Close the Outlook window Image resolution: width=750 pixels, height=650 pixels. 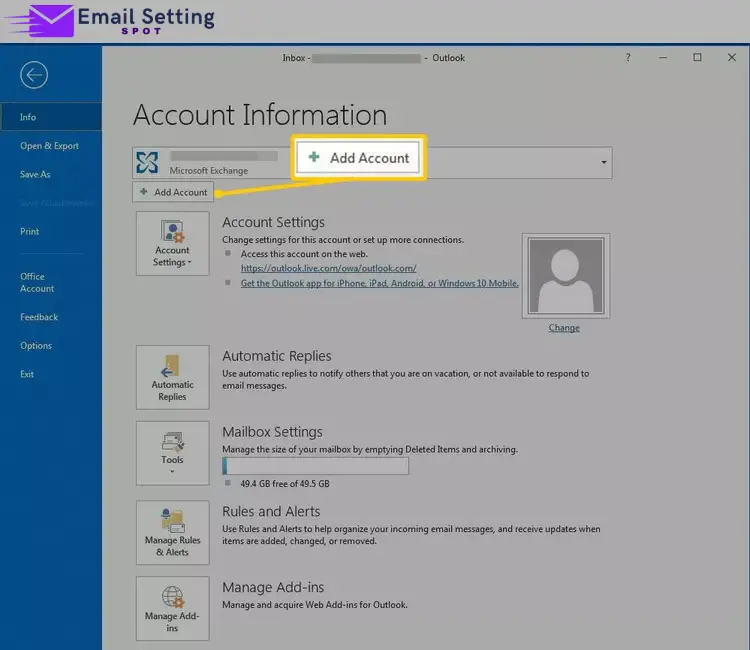(732, 57)
